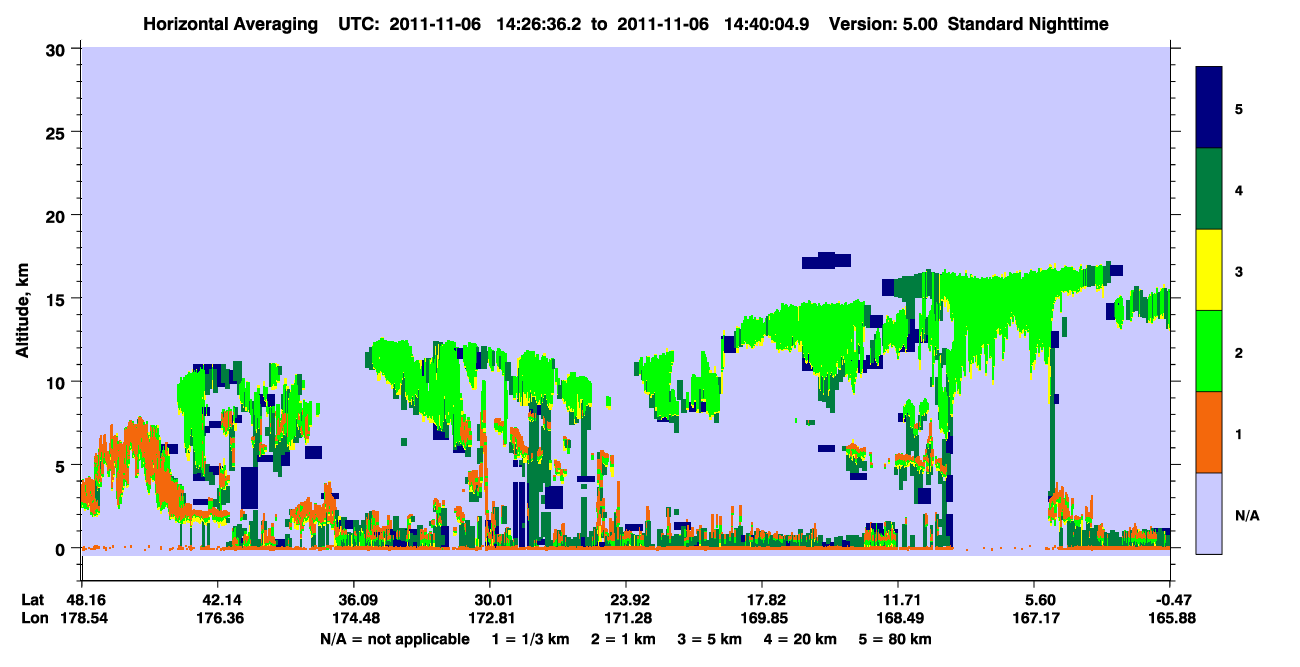Click longitude value 165.88
This screenshot has height=667, width=1300.
1170,618
